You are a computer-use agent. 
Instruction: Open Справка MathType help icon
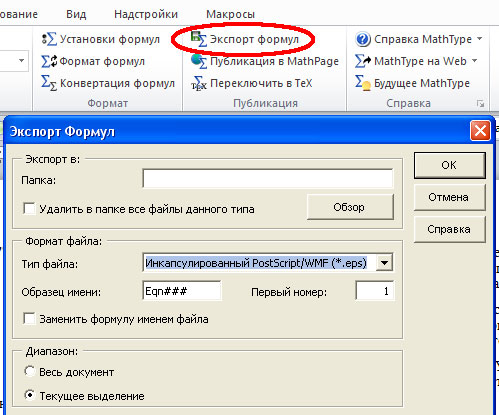coord(363,39)
